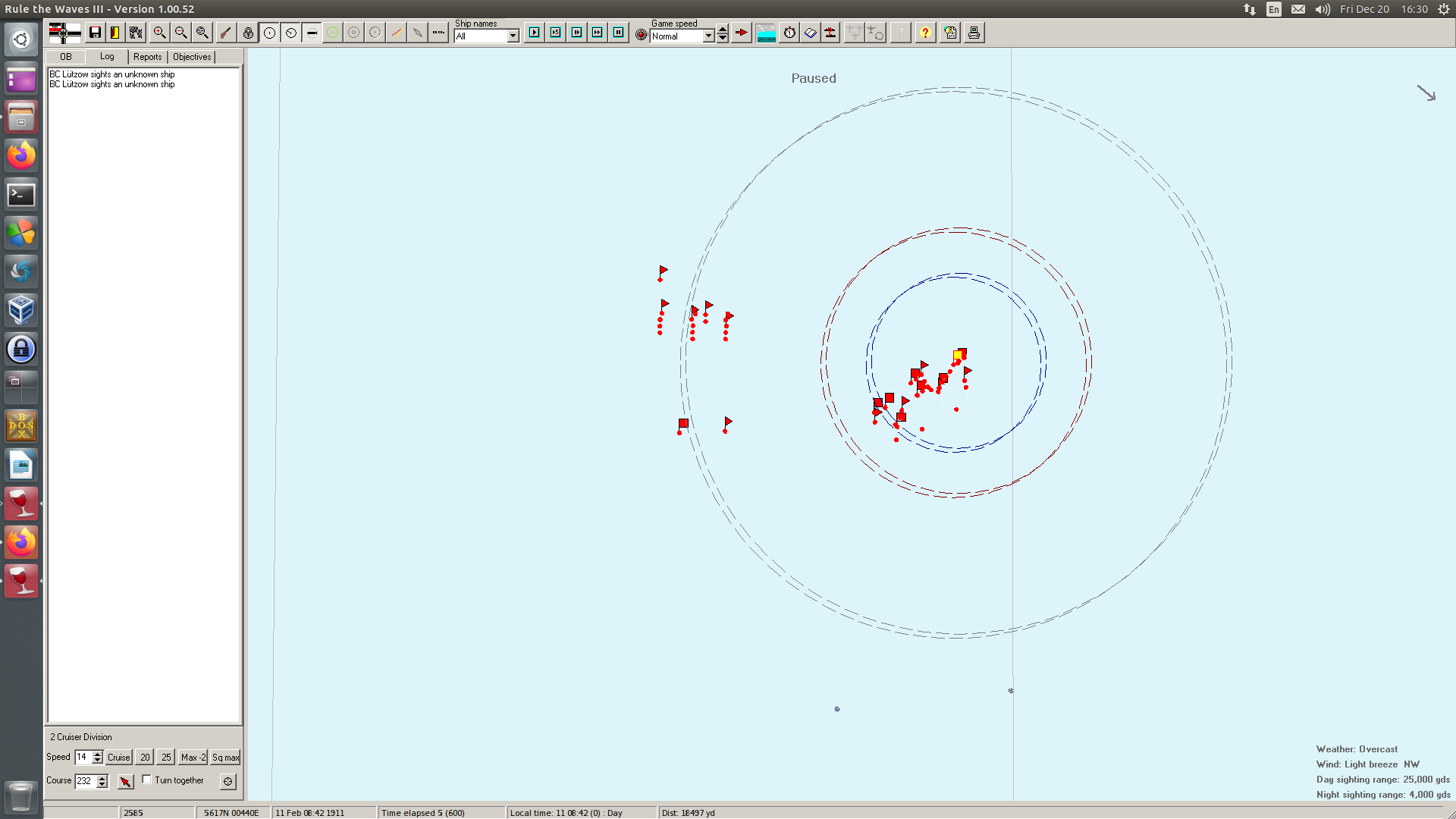
Task: Open Firefox from the Ubuntu dock
Action: click(21, 155)
